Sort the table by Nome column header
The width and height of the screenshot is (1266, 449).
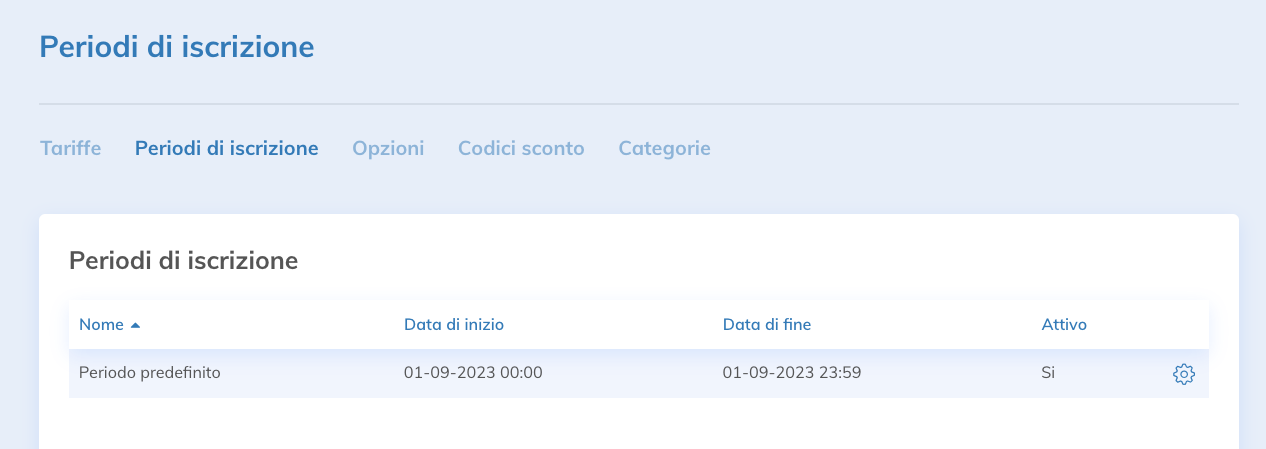coord(101,324)
